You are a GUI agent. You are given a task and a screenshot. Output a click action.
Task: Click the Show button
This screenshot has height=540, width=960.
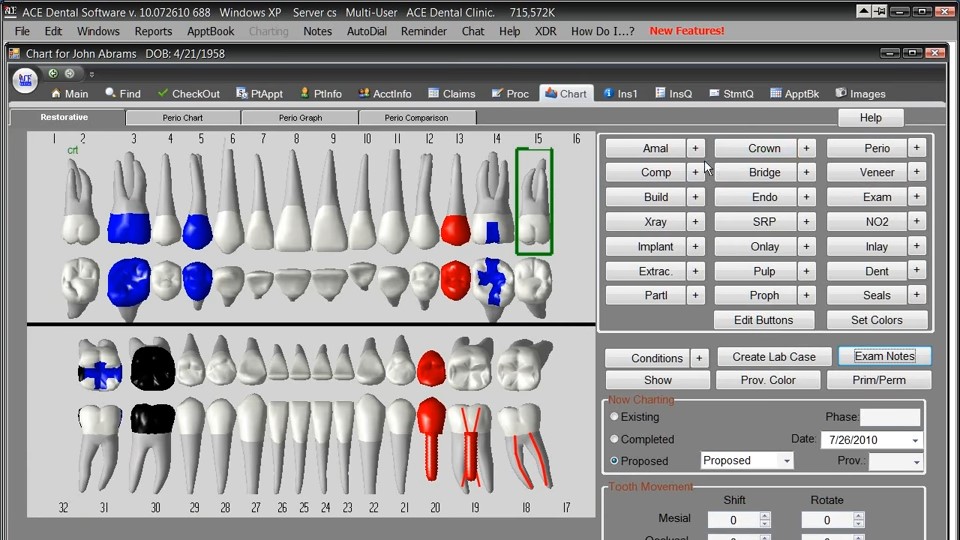pyautogui.click(x=658, y=380)
